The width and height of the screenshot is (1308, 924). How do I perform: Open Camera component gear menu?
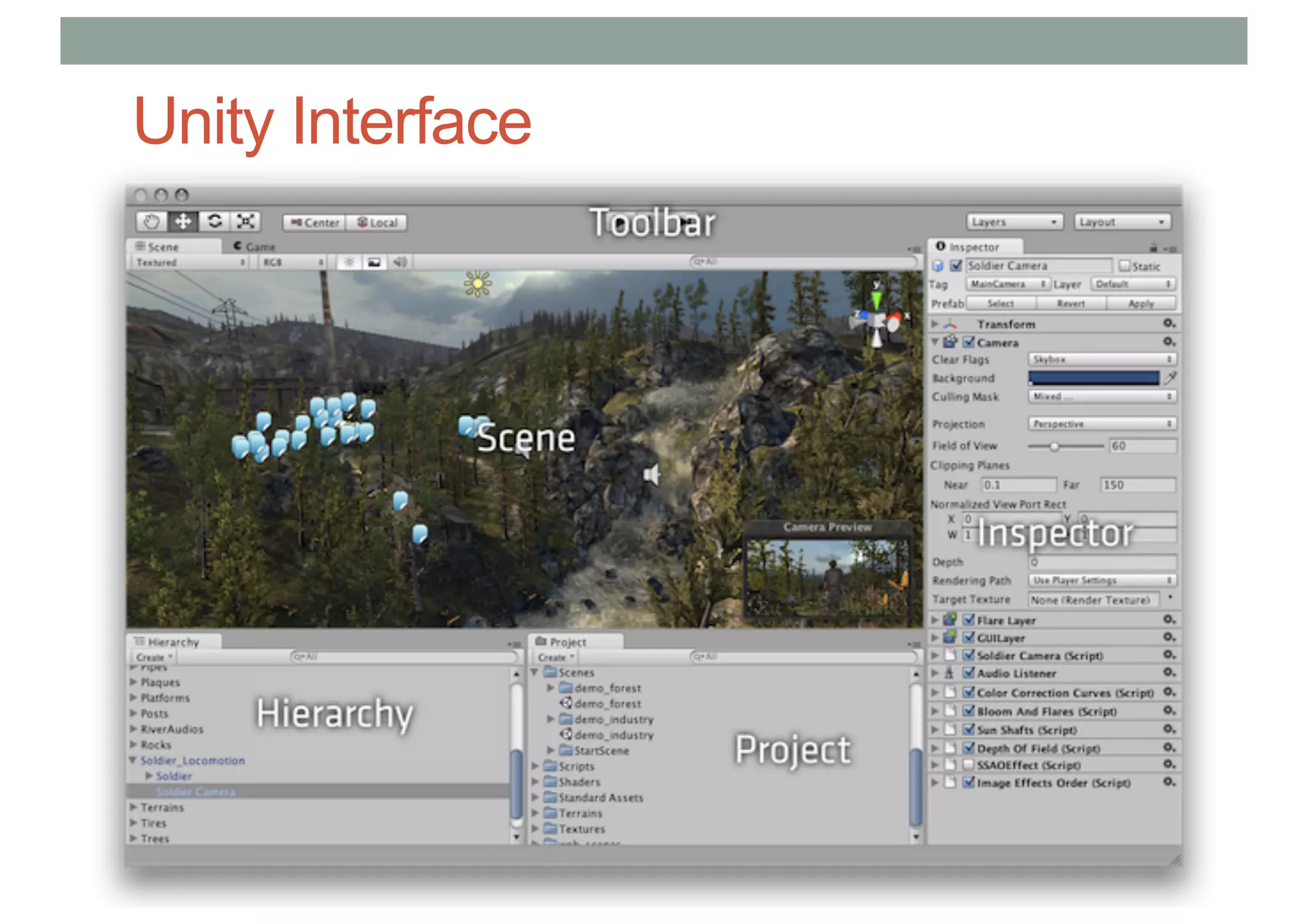1169,342
